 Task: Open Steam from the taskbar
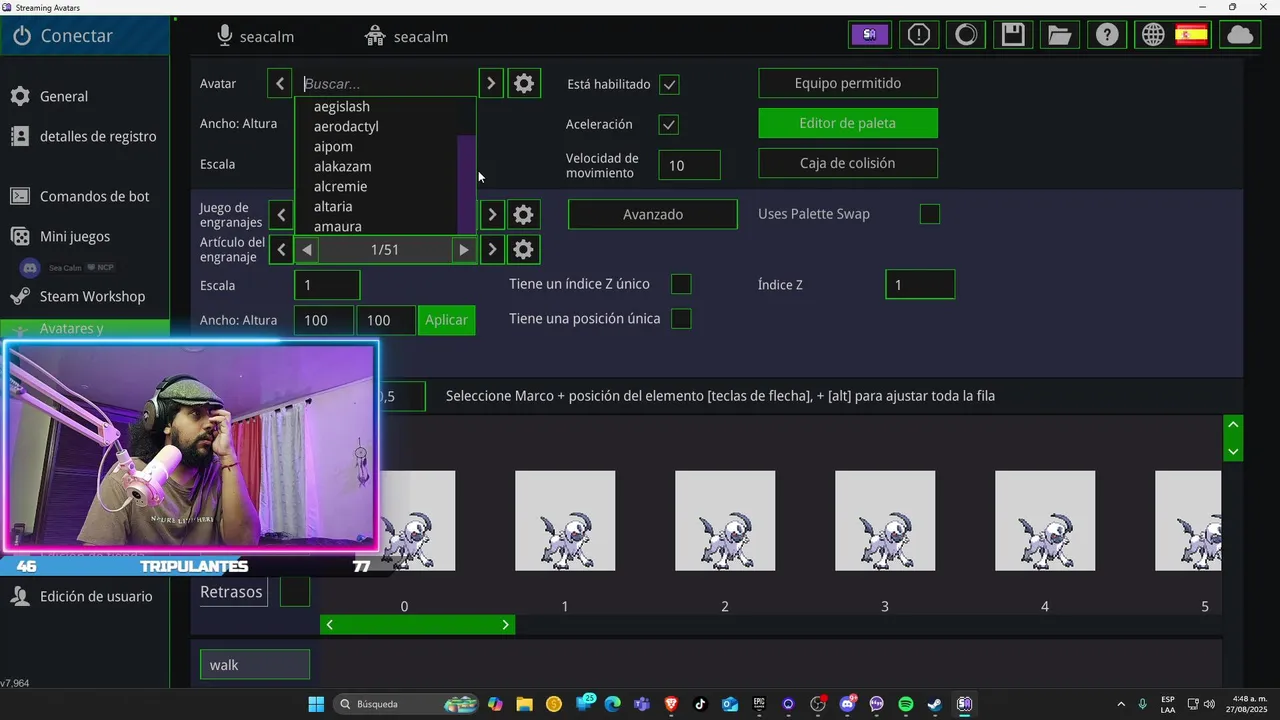(934, 704)
